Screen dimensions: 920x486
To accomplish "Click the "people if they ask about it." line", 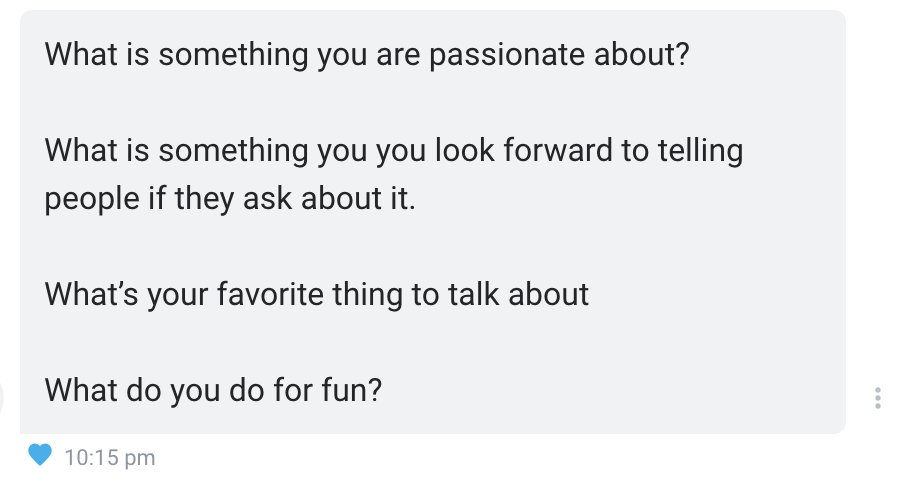I will 230,198.
